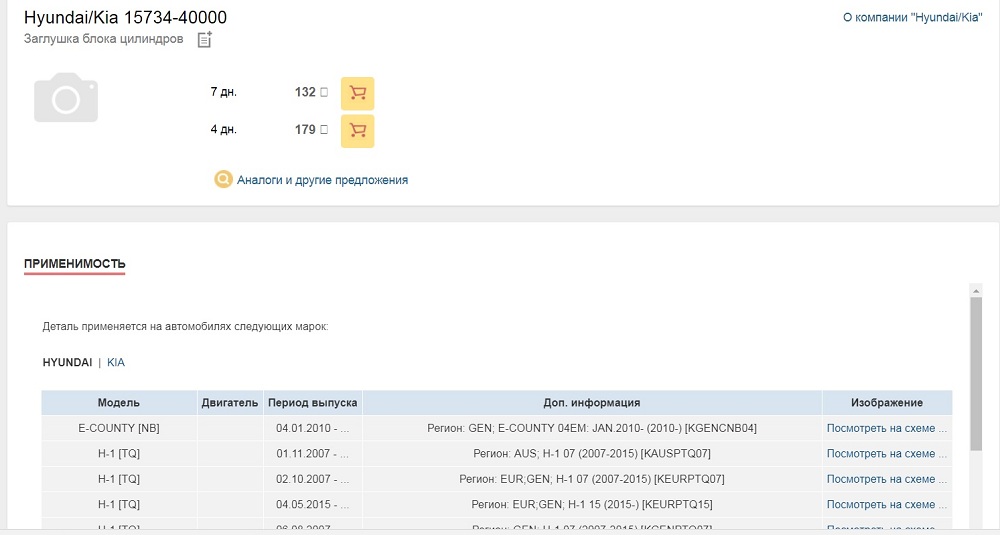Viewport: 1000px width, 535px height.
Task: Add the 132 price offer to cart
Action: pyautogui.click(x=357, y=93)
